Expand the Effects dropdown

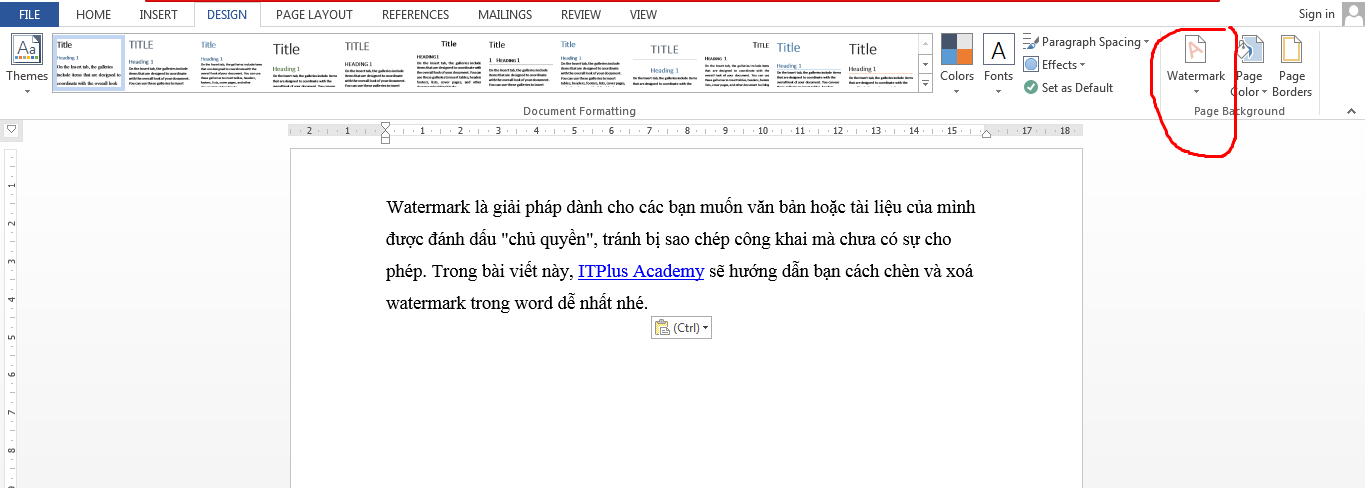pyautogui.click(x=1082, y=65)
